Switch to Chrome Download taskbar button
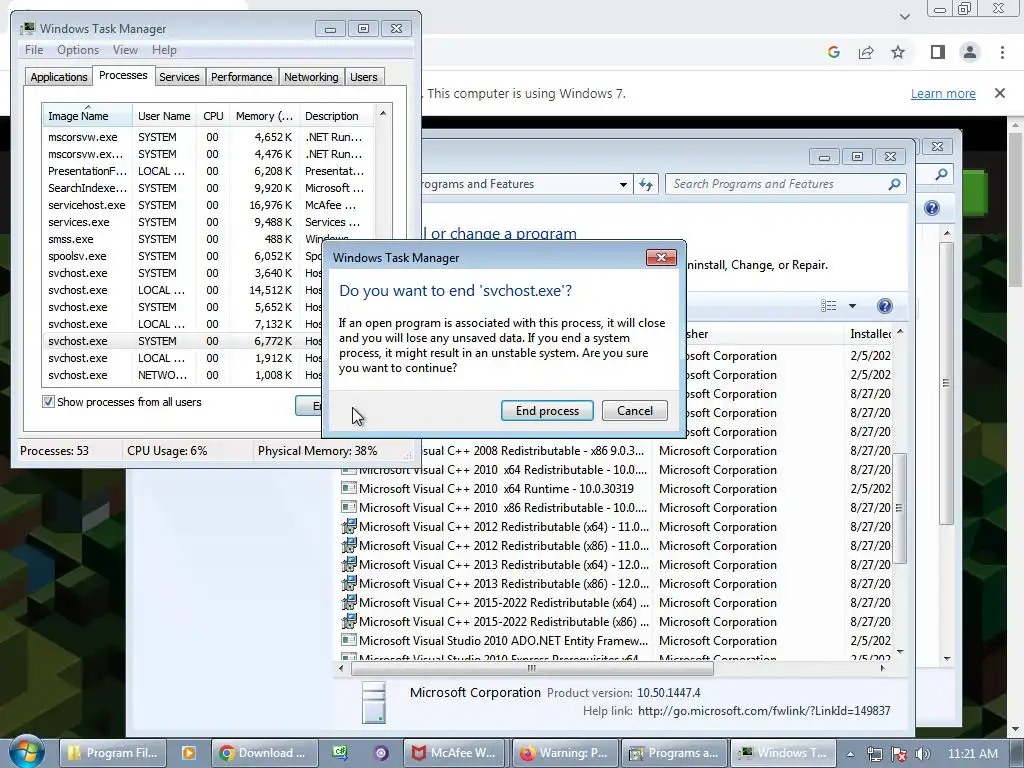This screenshot has height=768, width=1024. click(x=264, y=753)
